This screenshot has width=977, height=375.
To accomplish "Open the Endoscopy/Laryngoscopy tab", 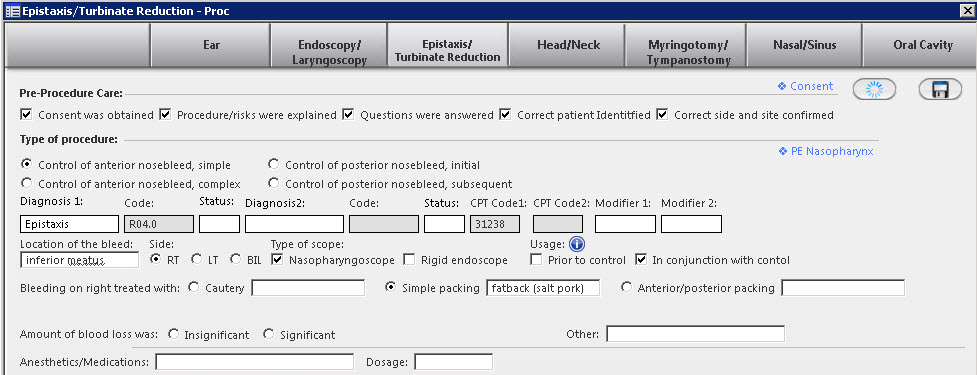I will click(x=329, y=45).
